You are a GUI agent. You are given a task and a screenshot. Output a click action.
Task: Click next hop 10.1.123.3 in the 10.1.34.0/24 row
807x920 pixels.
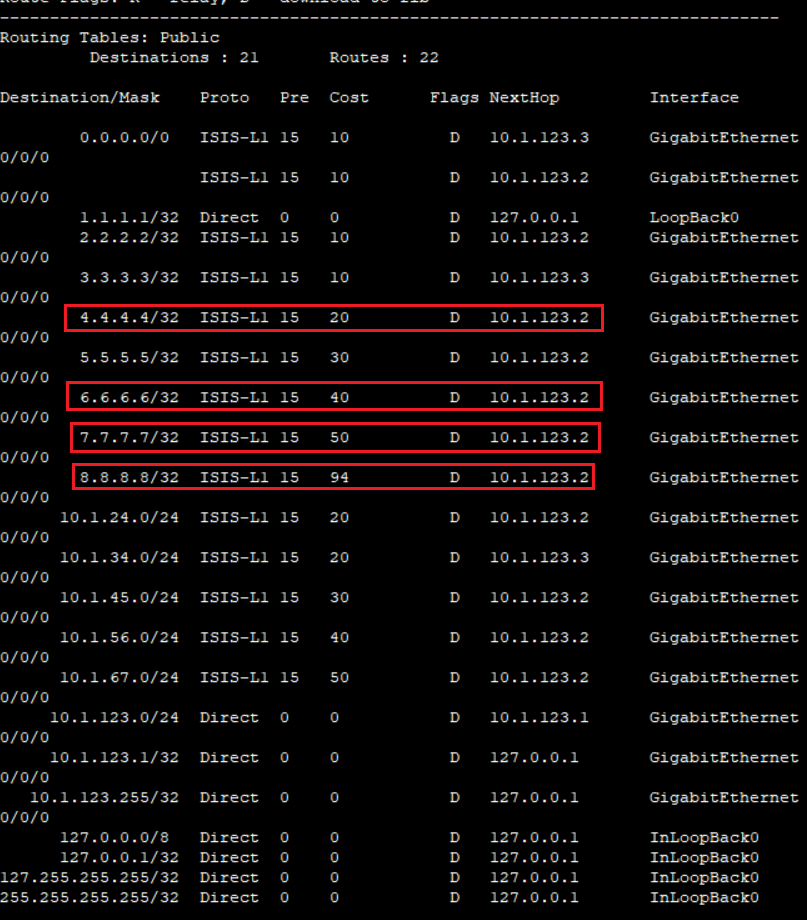[x=539, y=557]
